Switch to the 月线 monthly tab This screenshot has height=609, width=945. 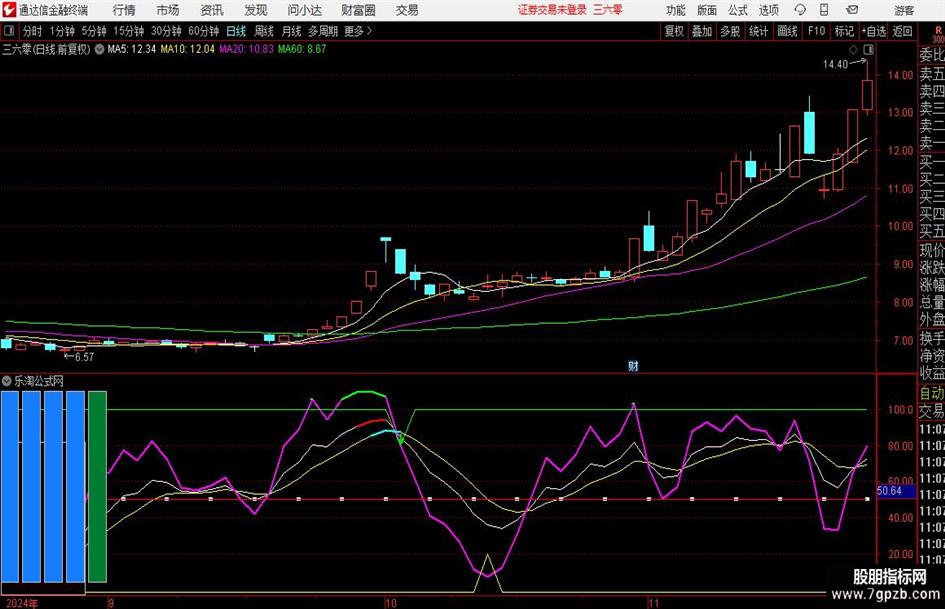pyautogui.click(x=291, y=31)
